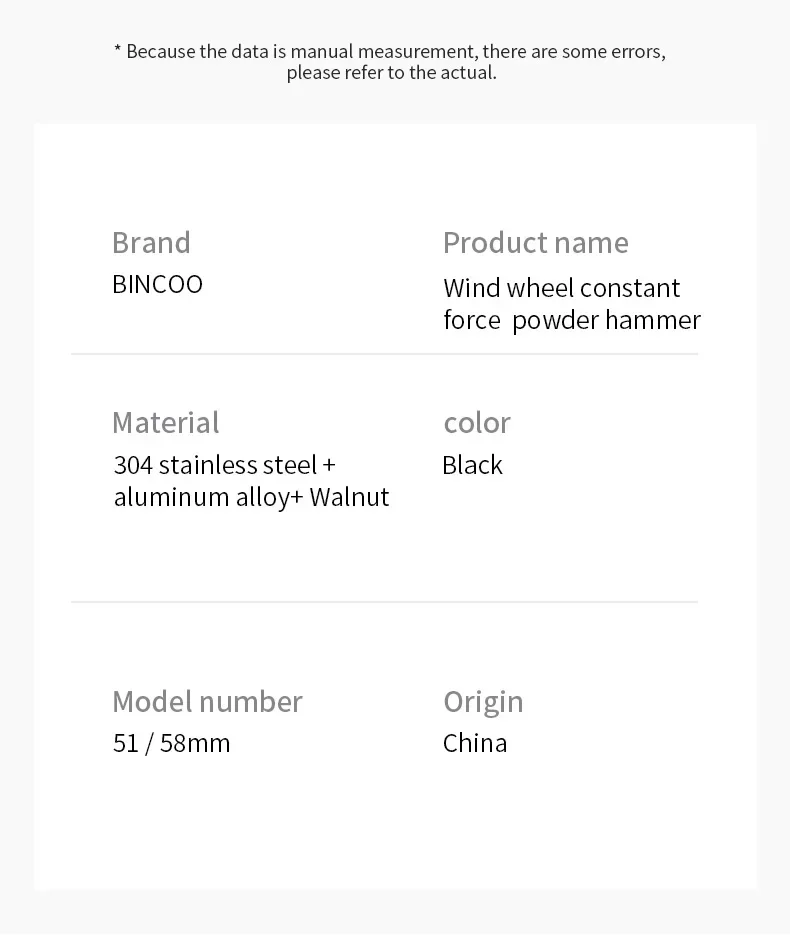Select the China origin value
The width and height of the screenshot is (790, 935).
click(x=475, y=744)
